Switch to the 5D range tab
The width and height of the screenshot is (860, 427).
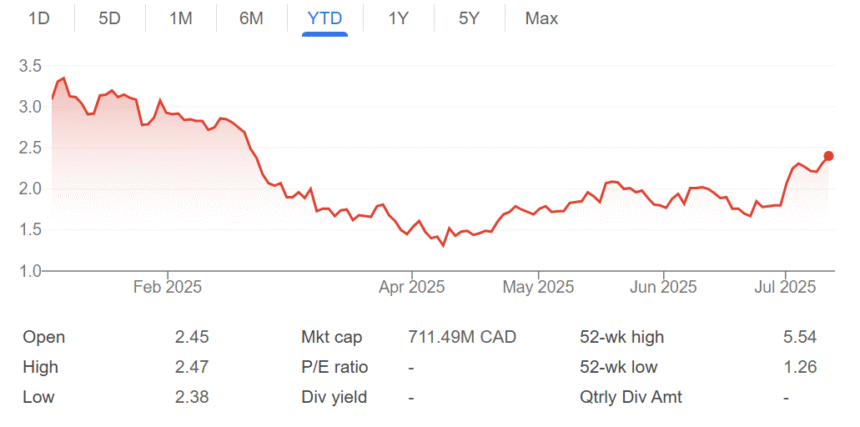click(x=110, y=18)
